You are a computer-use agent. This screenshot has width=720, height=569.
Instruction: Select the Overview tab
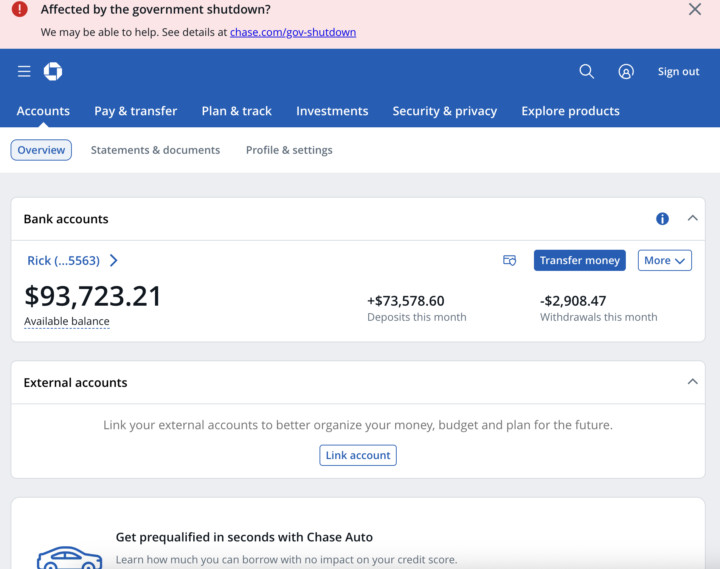point(41,150)
